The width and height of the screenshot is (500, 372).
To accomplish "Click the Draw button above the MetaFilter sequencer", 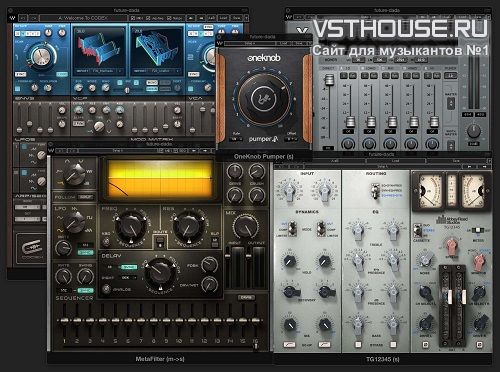I will [x=246, y=297].
